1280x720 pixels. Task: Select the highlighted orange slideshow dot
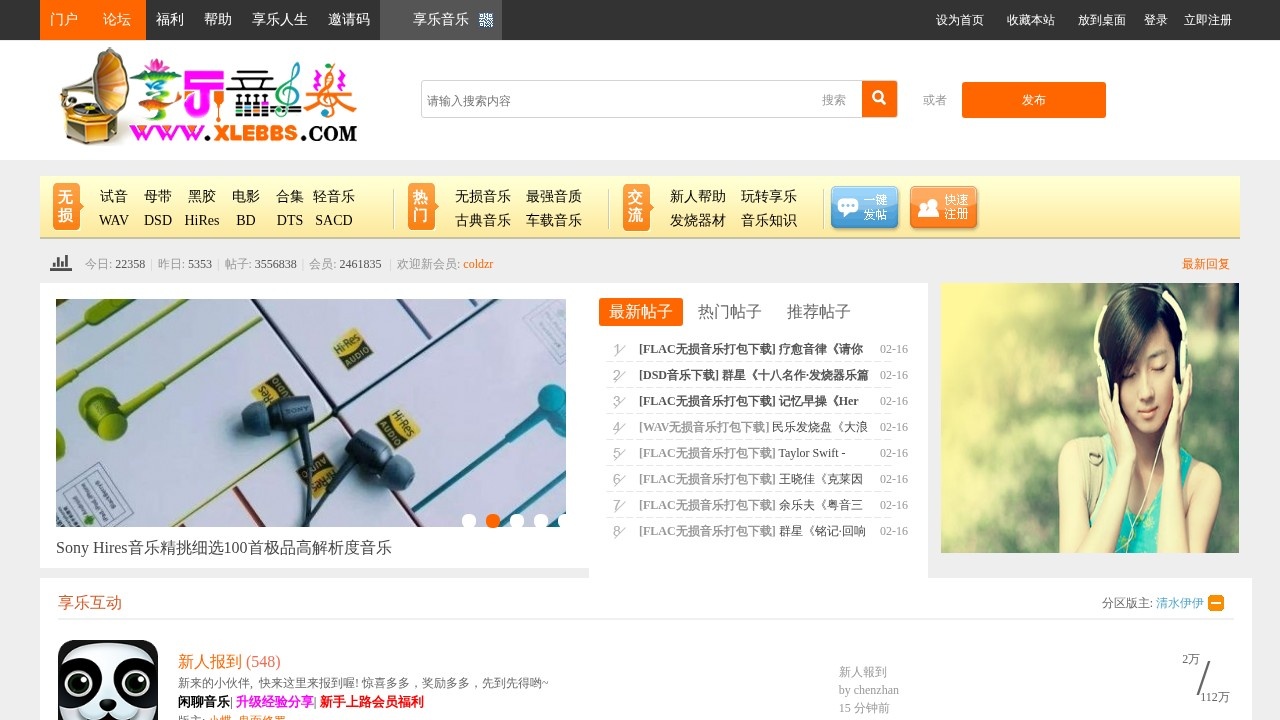(x=493, y=521)
